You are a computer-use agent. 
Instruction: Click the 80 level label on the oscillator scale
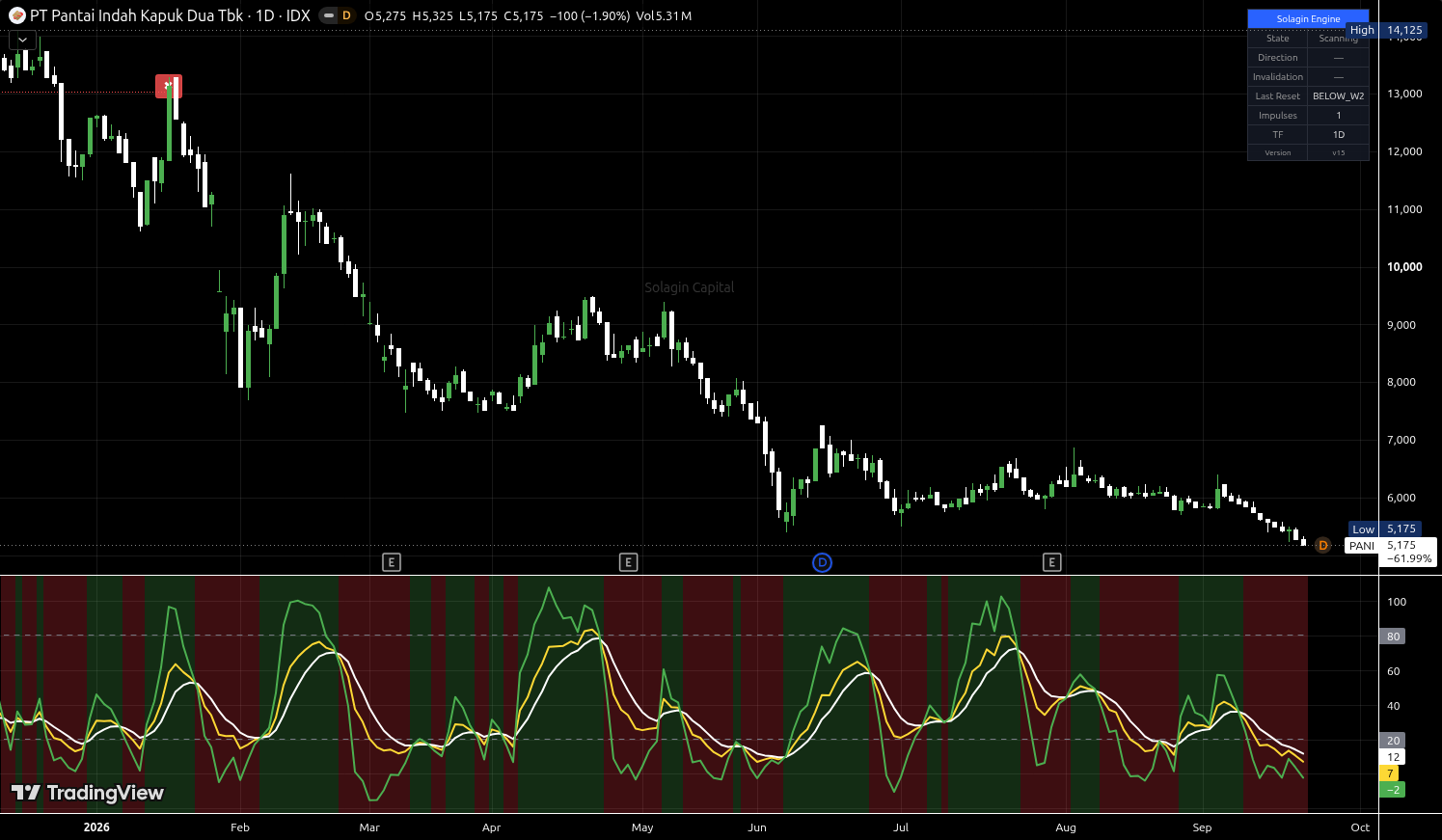pyautogui.click(x=1393, y=637)
